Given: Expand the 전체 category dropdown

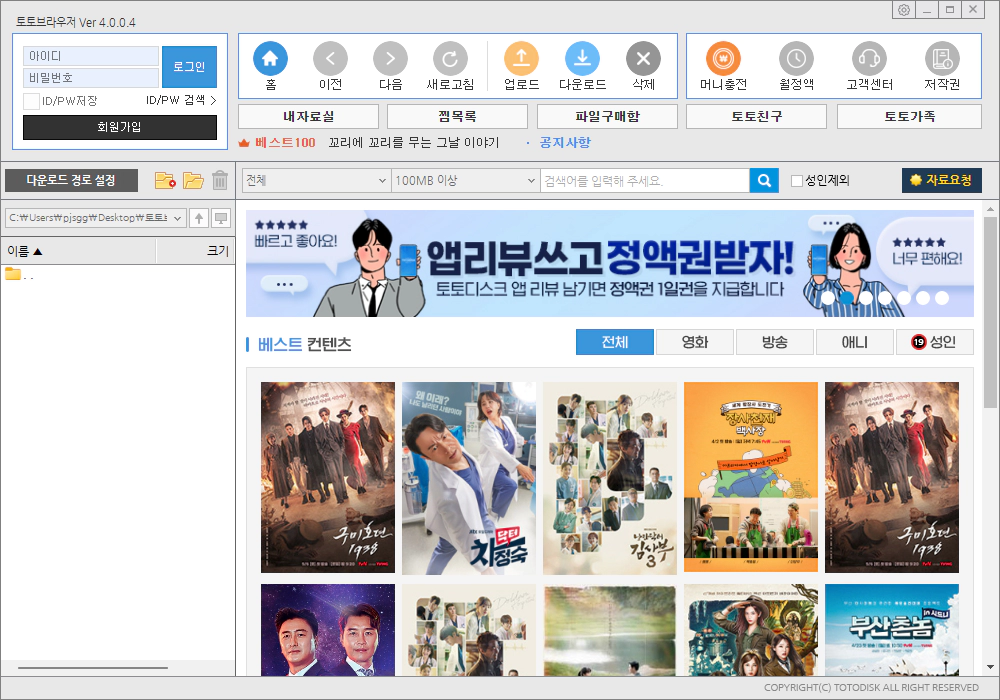Looking at the screenshot, I should [316, 180].
